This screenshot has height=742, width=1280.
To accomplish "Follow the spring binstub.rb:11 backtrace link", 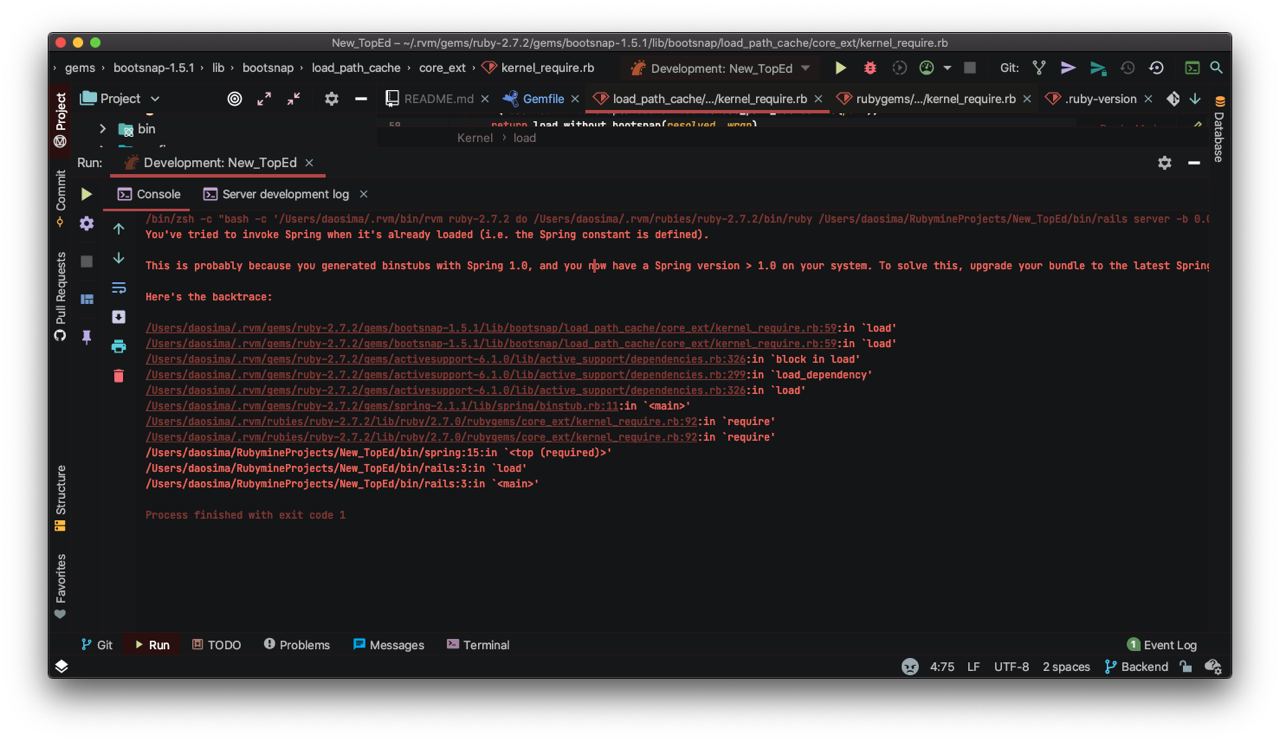I will (382, 406).
